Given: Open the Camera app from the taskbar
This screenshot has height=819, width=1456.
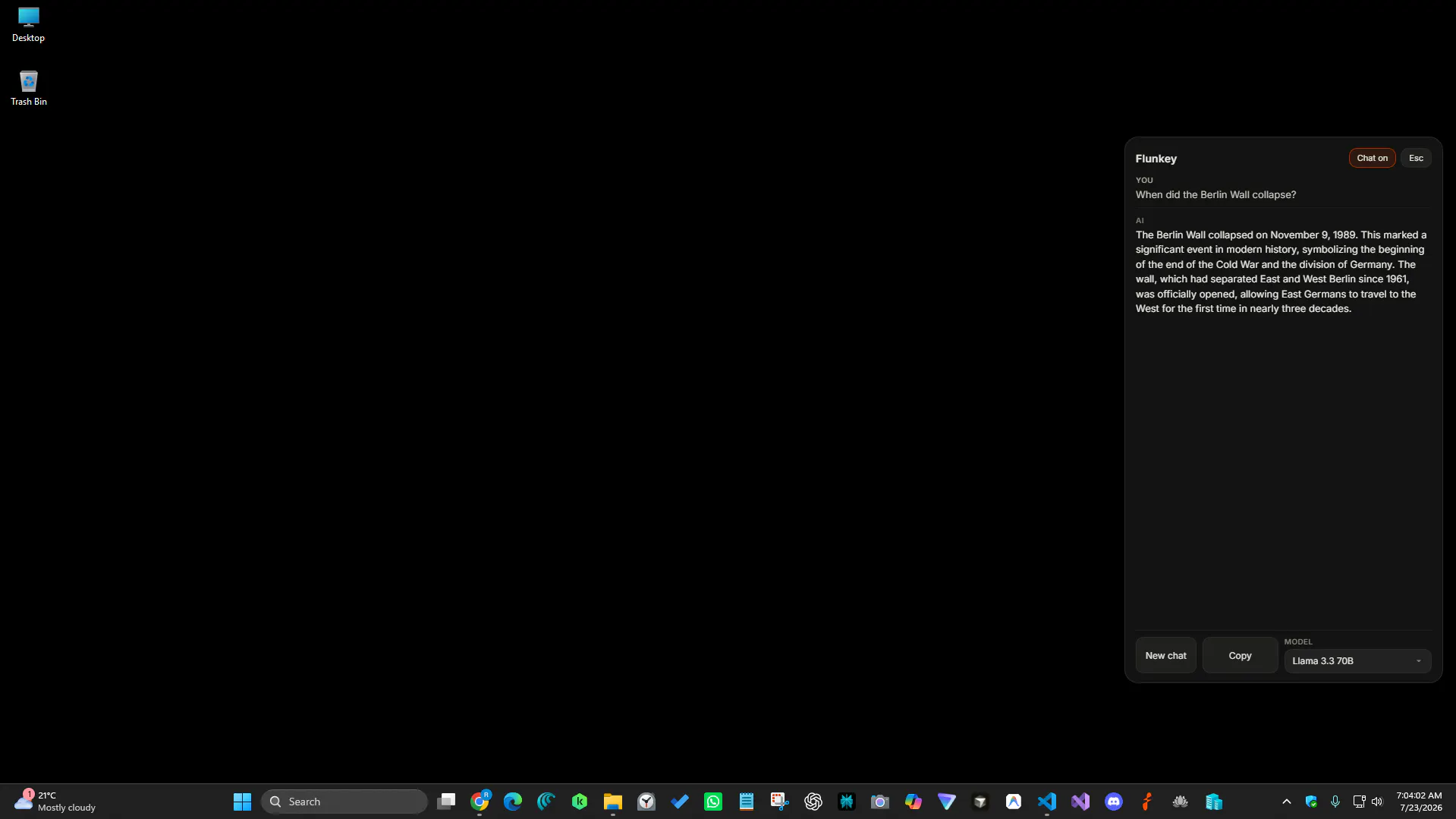Looking at the screenshot, I should point(880,802).
